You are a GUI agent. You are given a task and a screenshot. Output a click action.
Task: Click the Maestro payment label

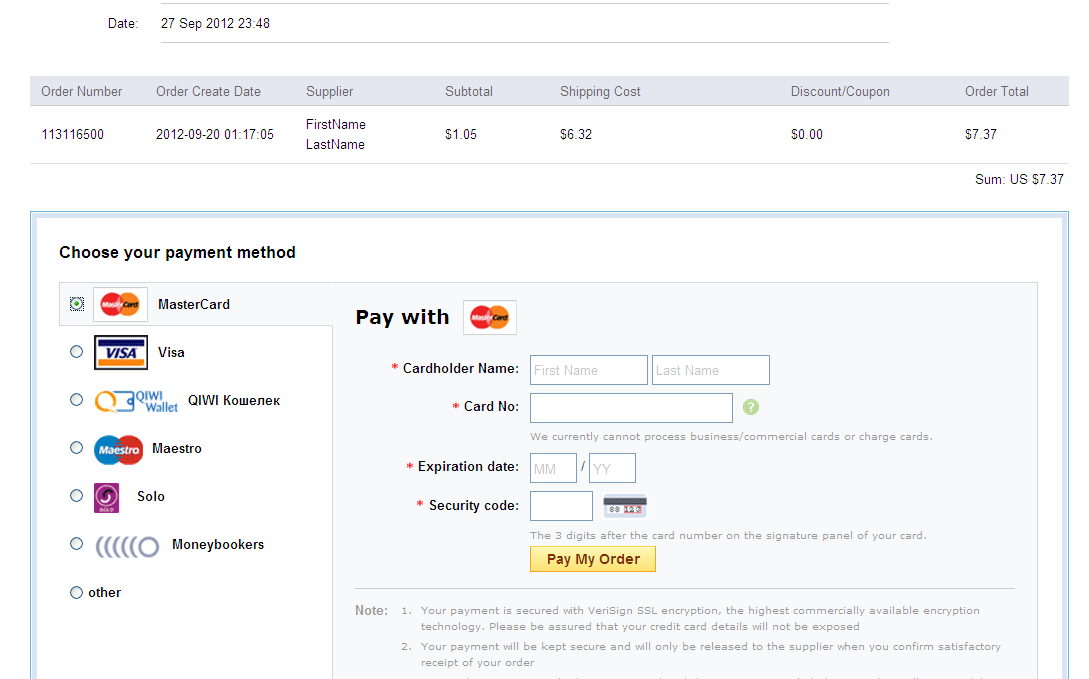(x=177, y=449)
